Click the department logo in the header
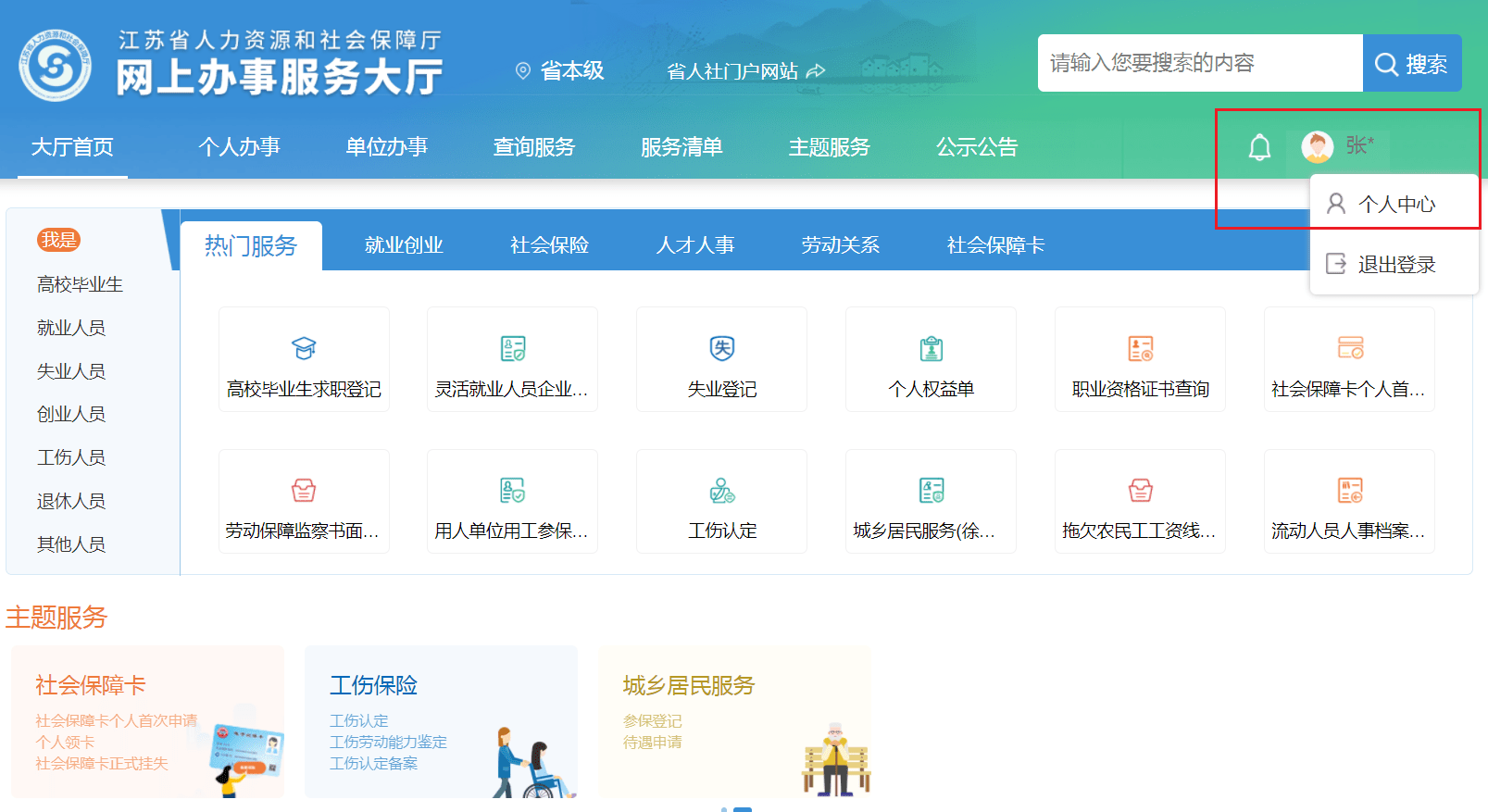The width and height of the screenshot is (1488, 812). point(56,64)
